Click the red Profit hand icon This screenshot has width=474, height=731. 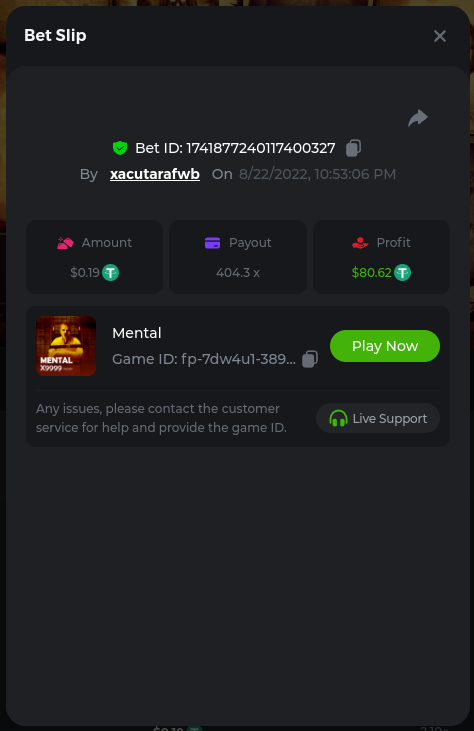(x=360, y=243)
